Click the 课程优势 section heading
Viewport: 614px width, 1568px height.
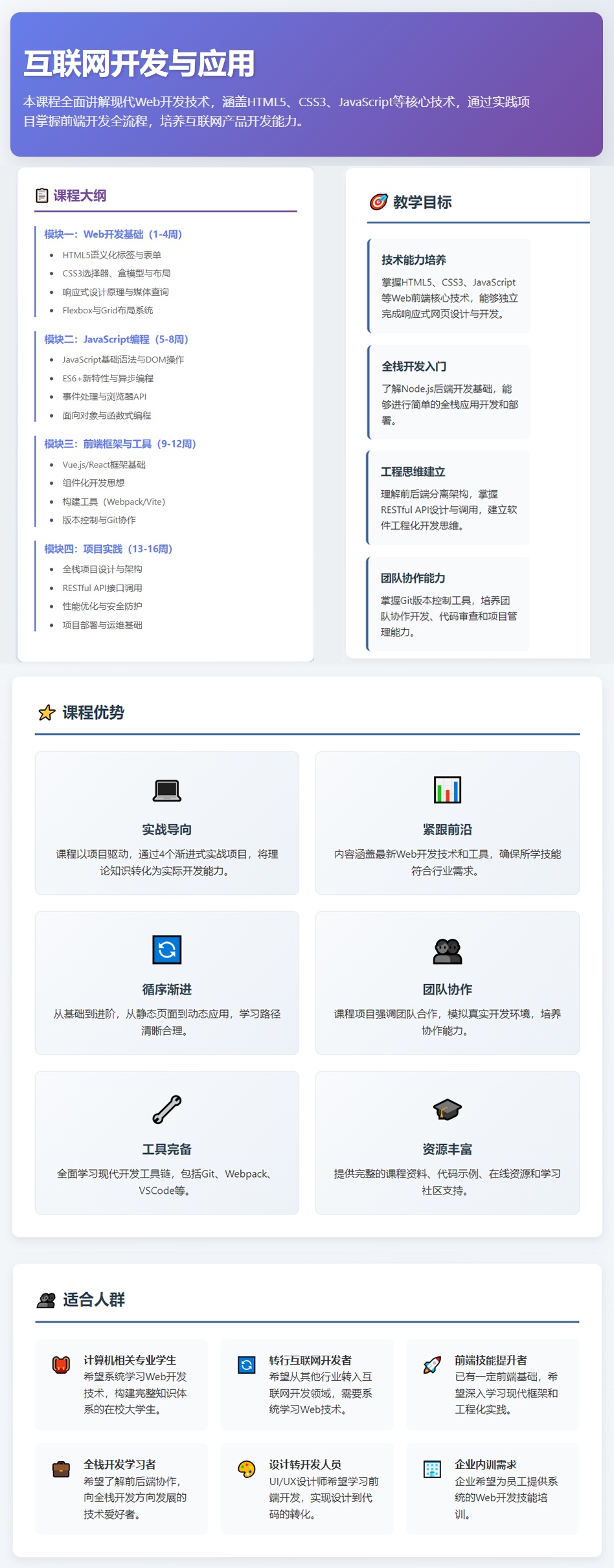point(93,713)
